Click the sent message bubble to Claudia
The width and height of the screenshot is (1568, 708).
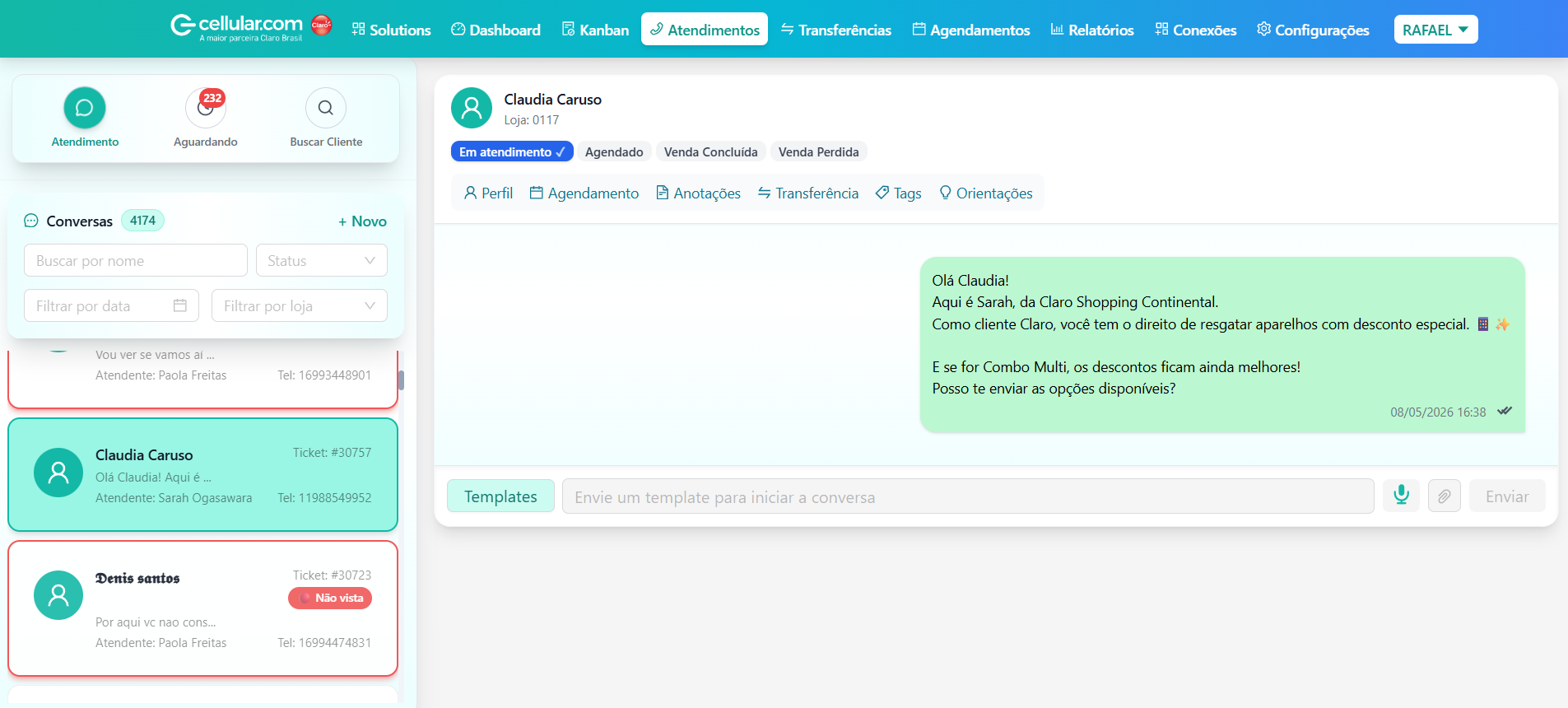tap(1222, 345)
